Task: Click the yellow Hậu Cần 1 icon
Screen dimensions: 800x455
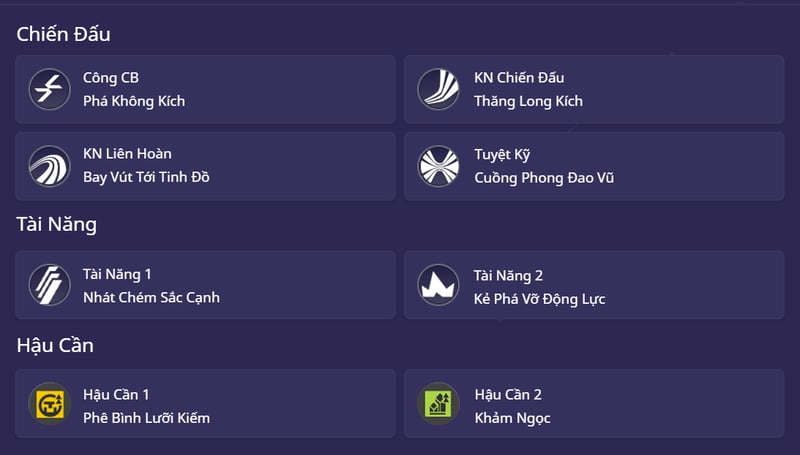Action: pos(48,404)
